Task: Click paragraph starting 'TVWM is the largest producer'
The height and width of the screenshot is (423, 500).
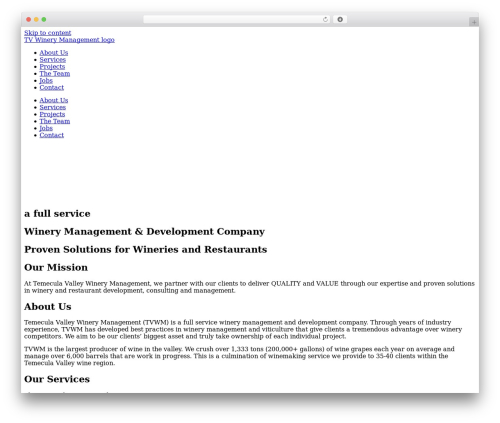Action: pos(239,356)
